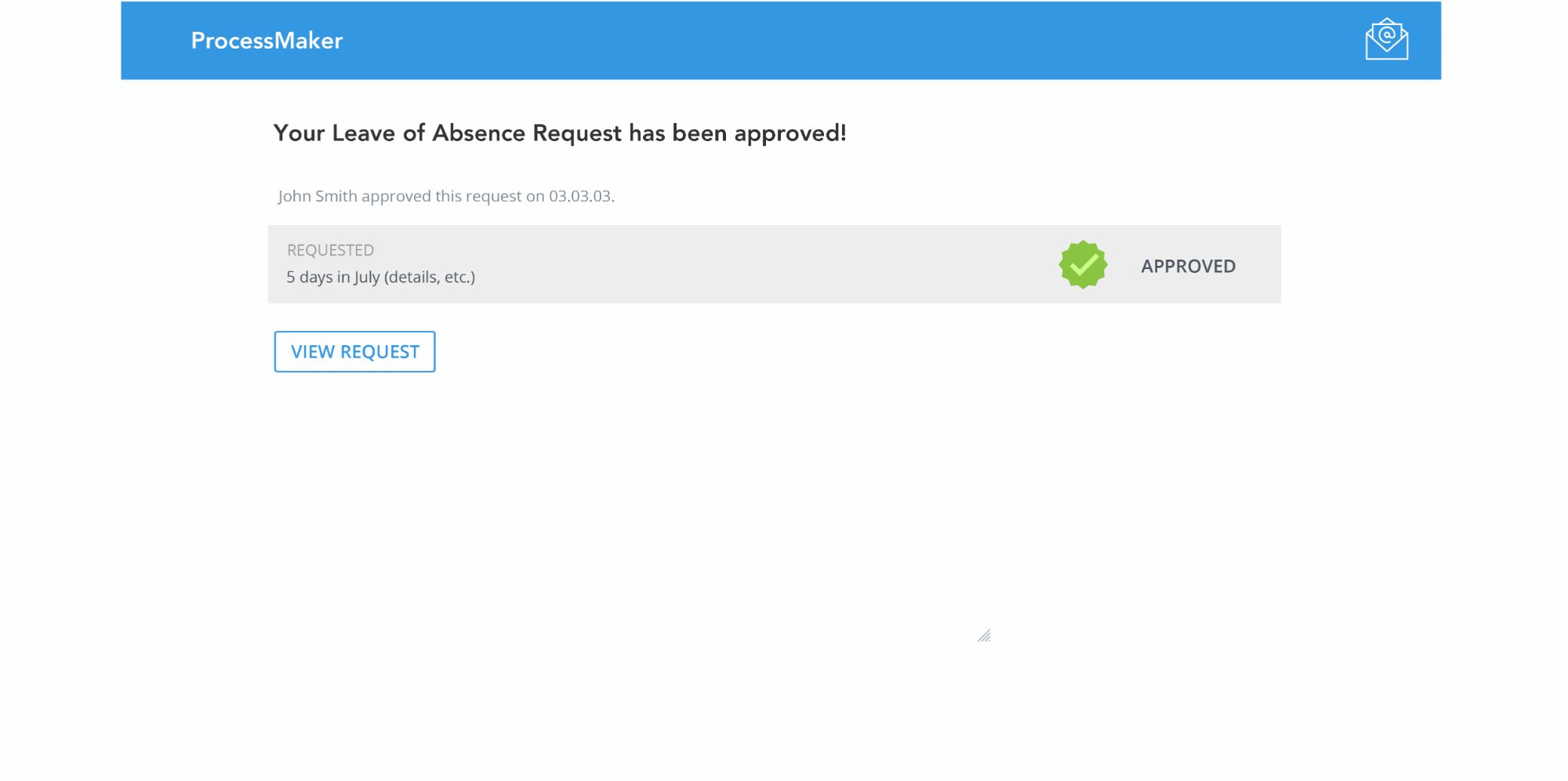Click the resize grip handle icon
Screen dimensions: 1568x781
[984, 635]
